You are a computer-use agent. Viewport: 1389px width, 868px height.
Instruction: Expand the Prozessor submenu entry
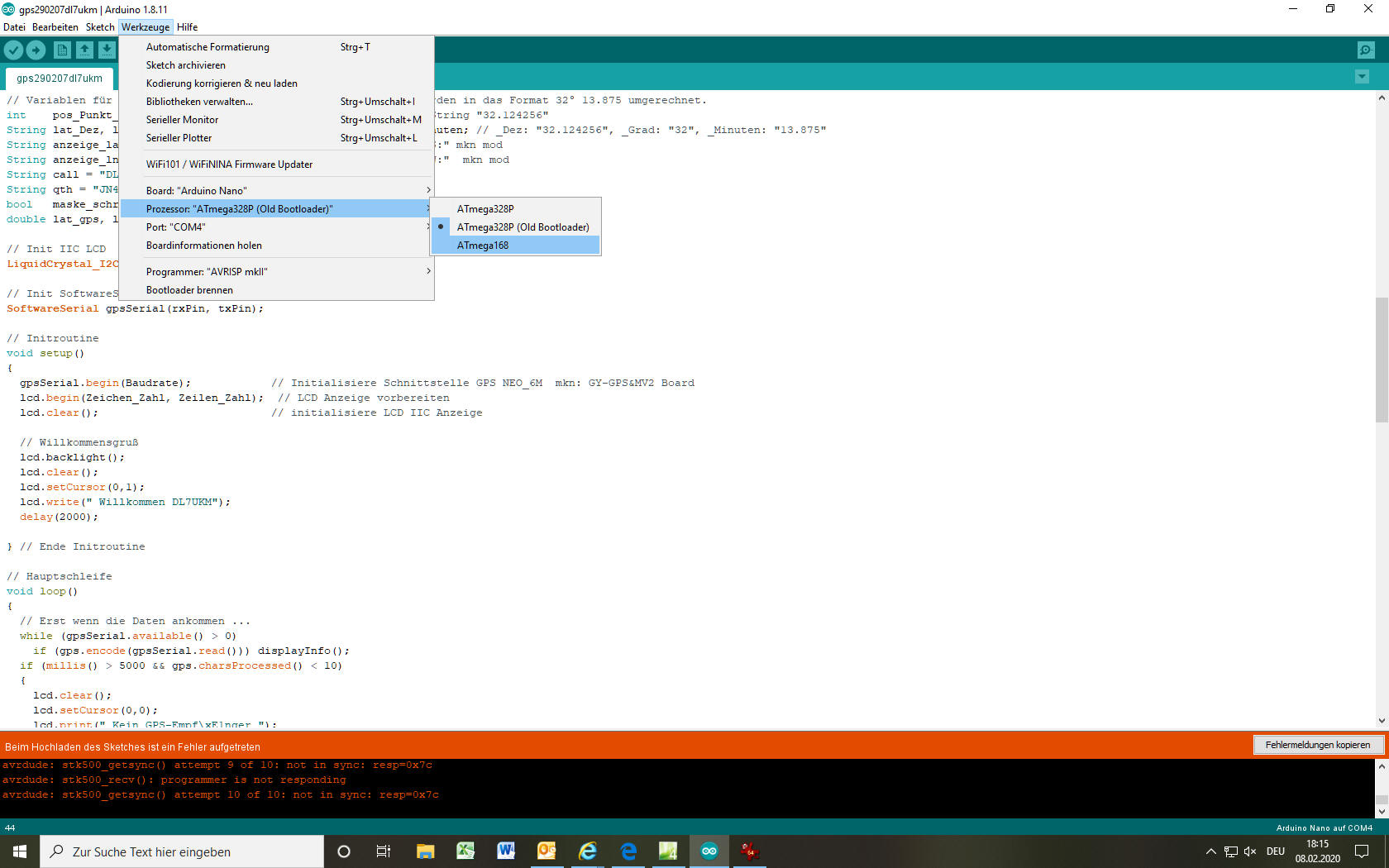(276, 209)
